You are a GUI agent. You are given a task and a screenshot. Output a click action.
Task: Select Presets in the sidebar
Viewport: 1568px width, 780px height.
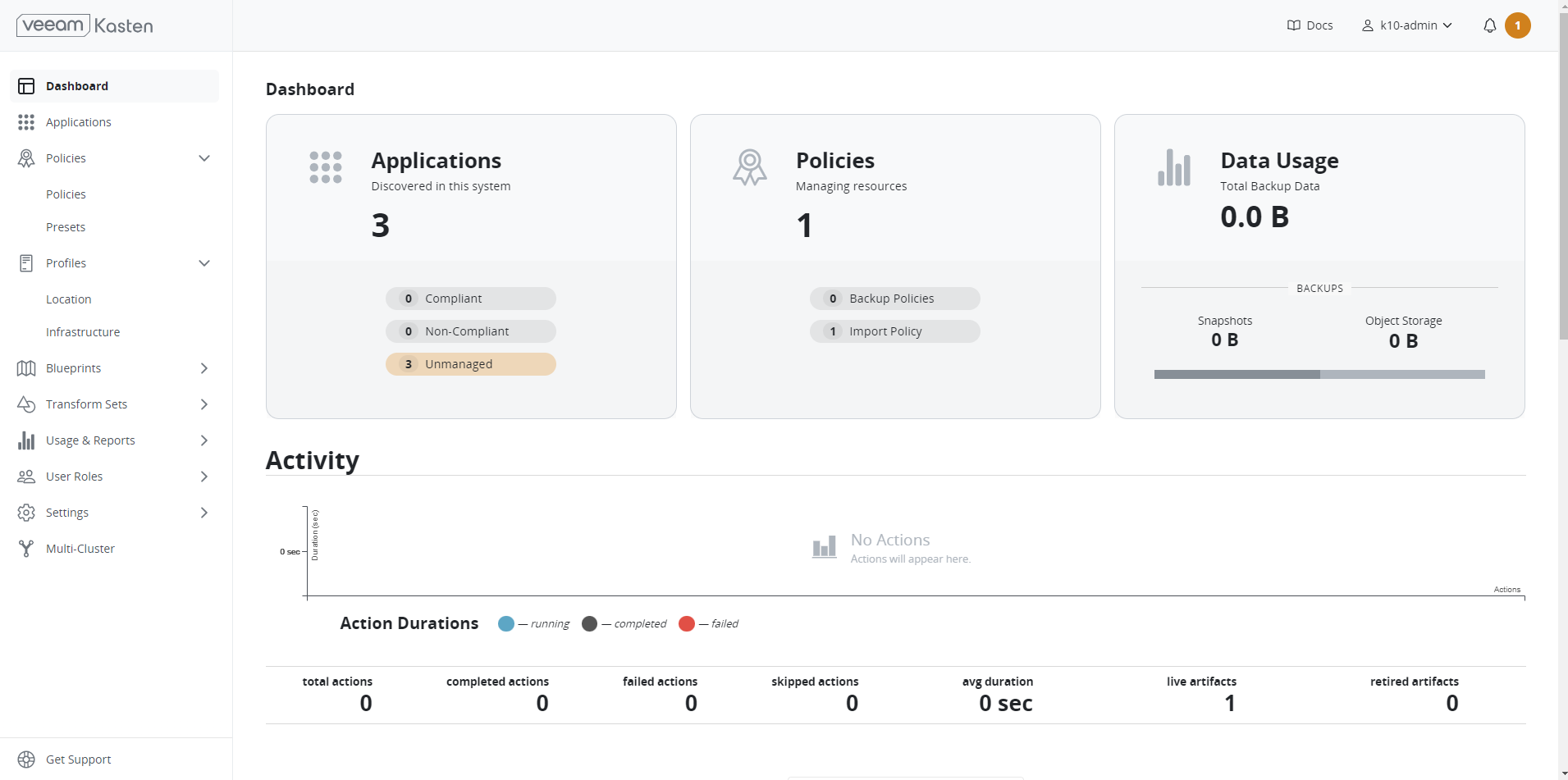(66, 227)
